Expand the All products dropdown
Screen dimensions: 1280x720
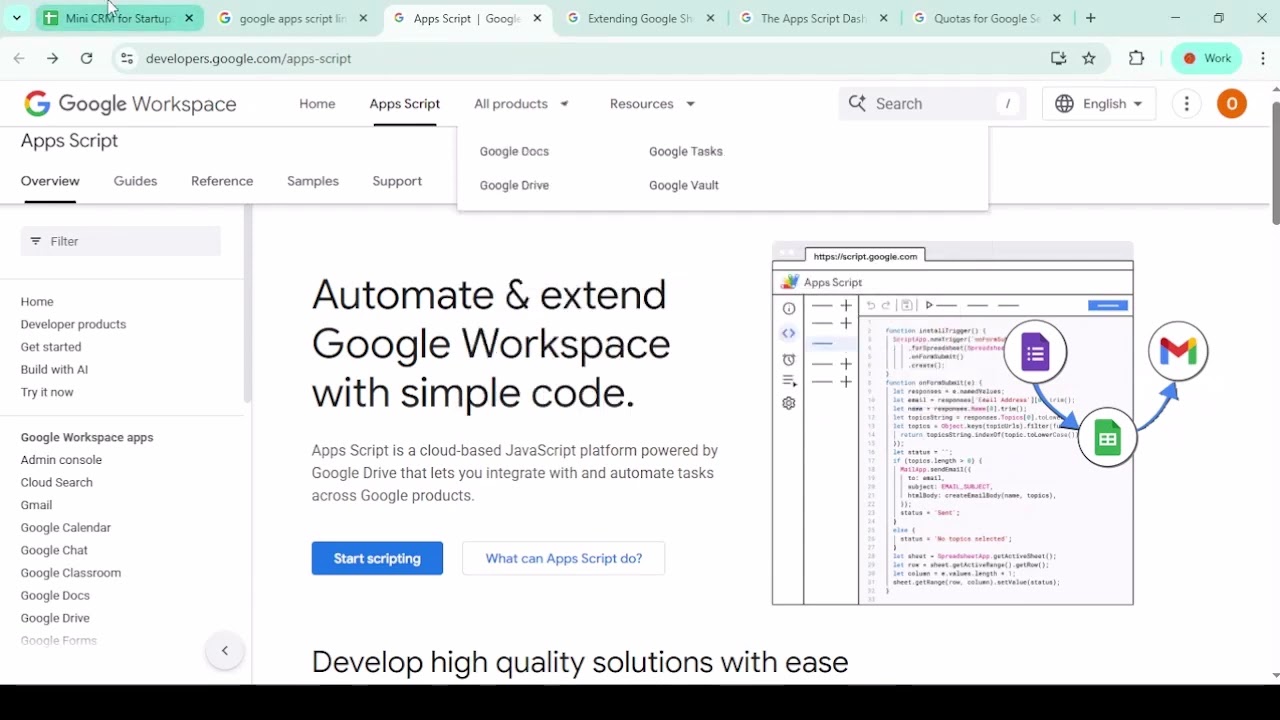pos(521,104)
